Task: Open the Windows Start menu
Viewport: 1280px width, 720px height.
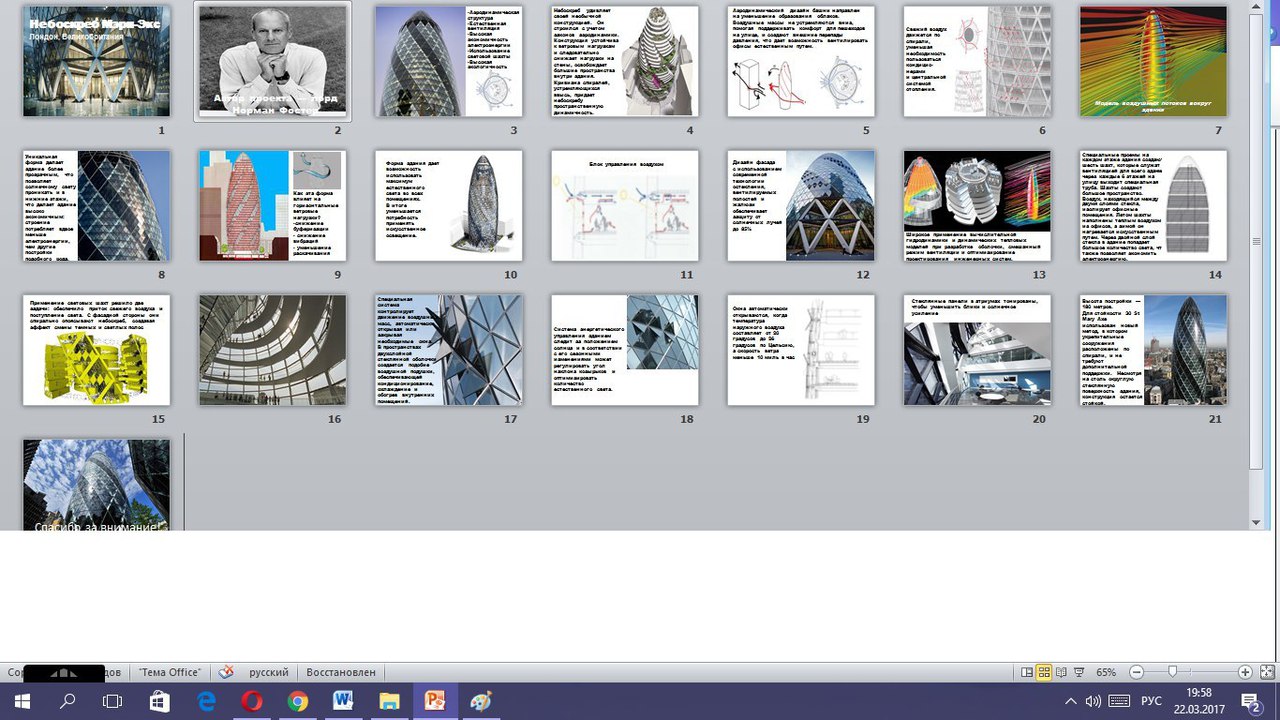Action: point(22,701)
